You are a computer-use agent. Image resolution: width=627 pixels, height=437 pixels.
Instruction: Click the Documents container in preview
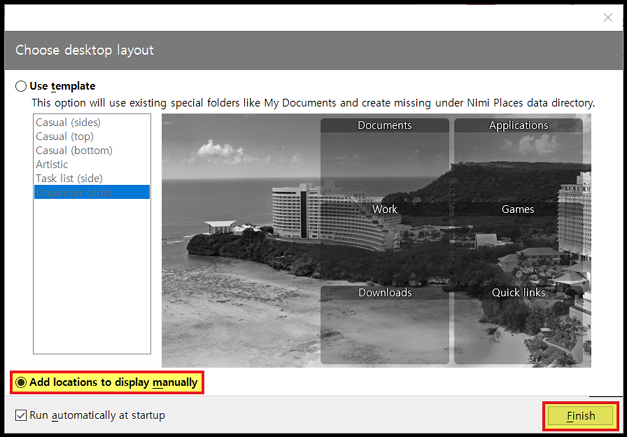(385, 160)
